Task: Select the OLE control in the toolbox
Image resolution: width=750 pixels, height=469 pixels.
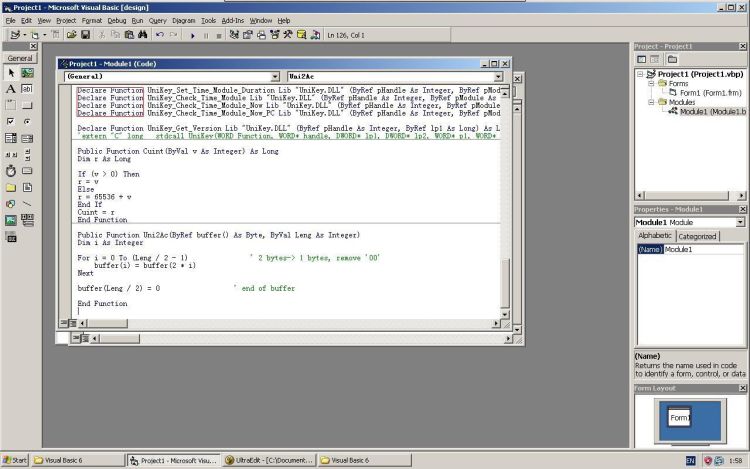Action: pyautogui.click(x=11, y=237)
